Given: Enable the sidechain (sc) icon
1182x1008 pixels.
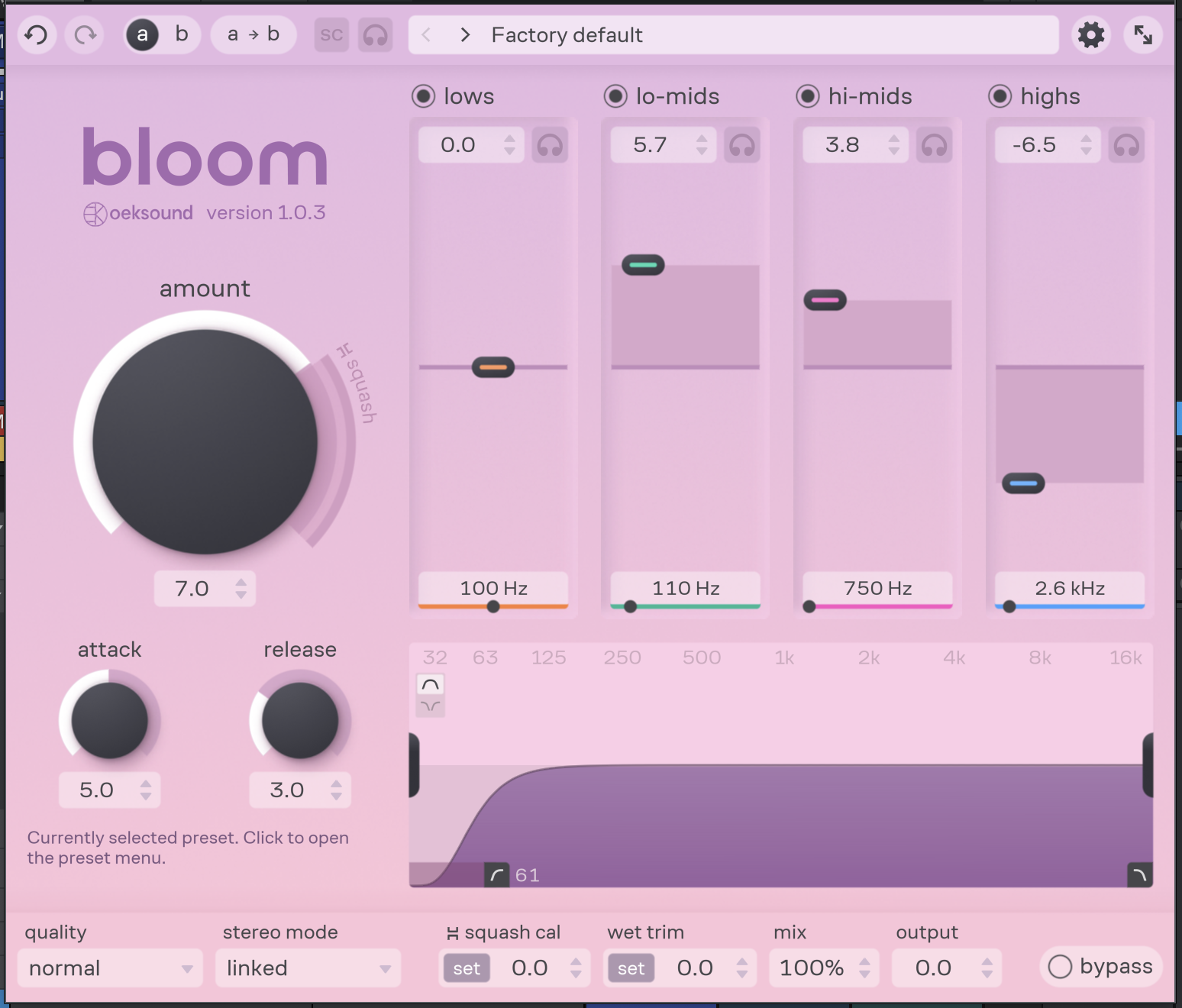Looking at the screenshot, I should point(331,34).
